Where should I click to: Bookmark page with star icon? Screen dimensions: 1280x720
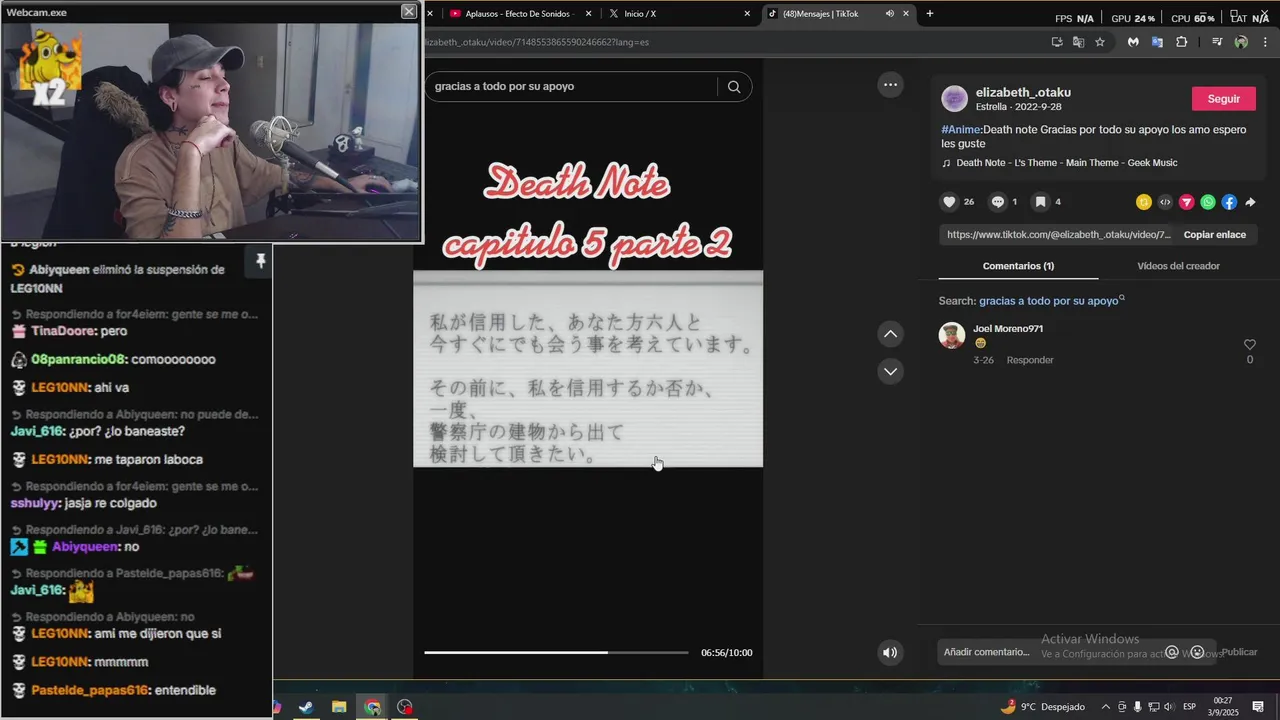tap(1100, 42)
